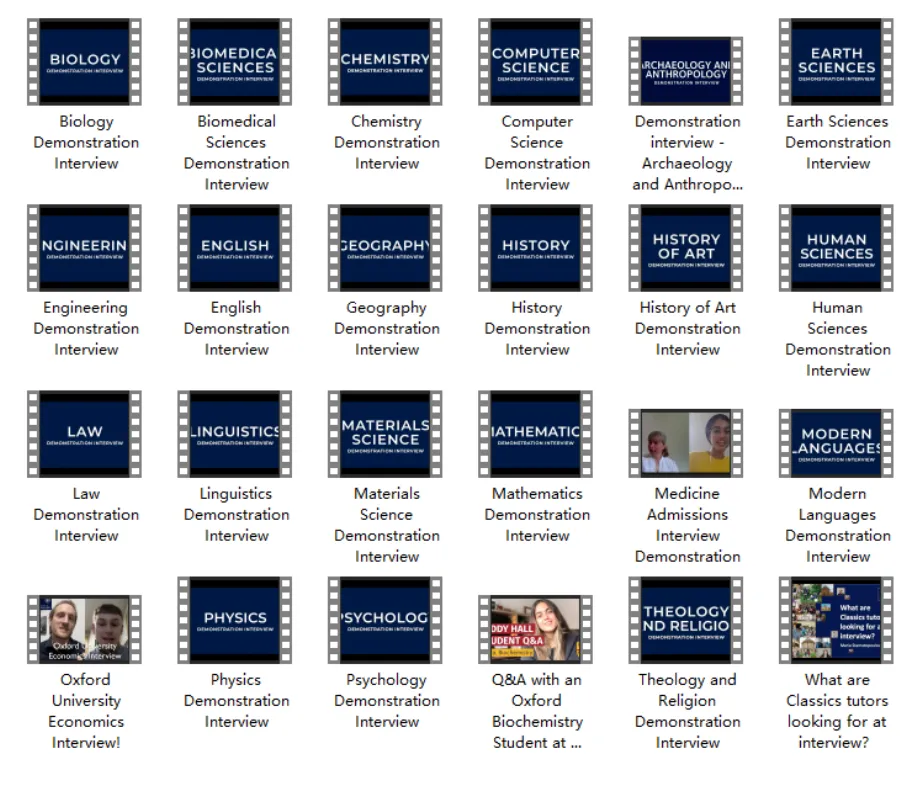Select the Materials Science video icon

pos(385,434)
